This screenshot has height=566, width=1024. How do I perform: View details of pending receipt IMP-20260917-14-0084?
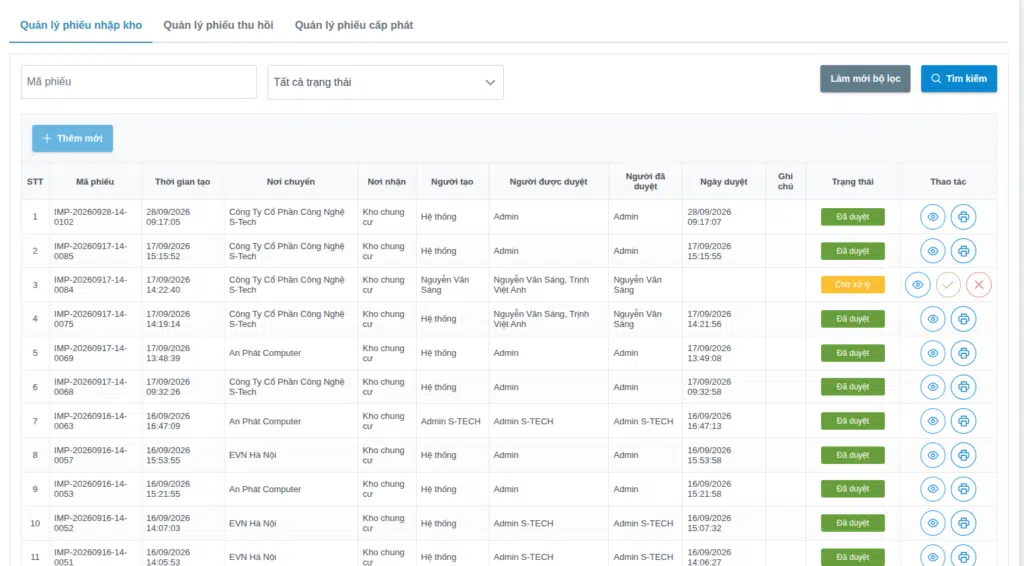918,285
